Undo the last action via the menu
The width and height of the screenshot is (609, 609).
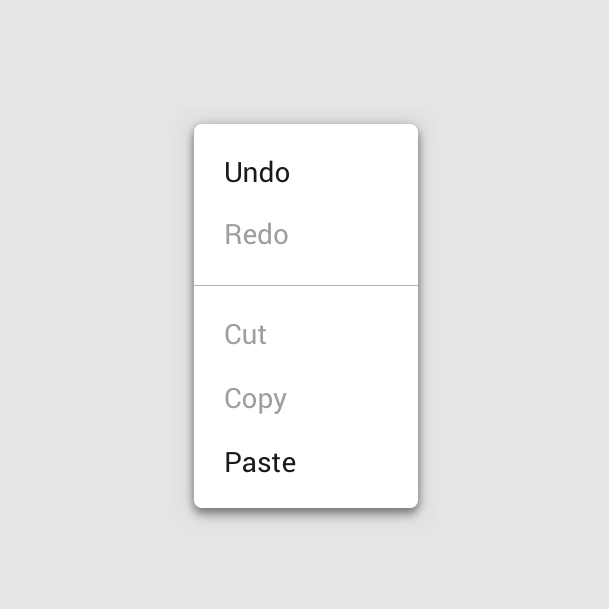point(257,173)
